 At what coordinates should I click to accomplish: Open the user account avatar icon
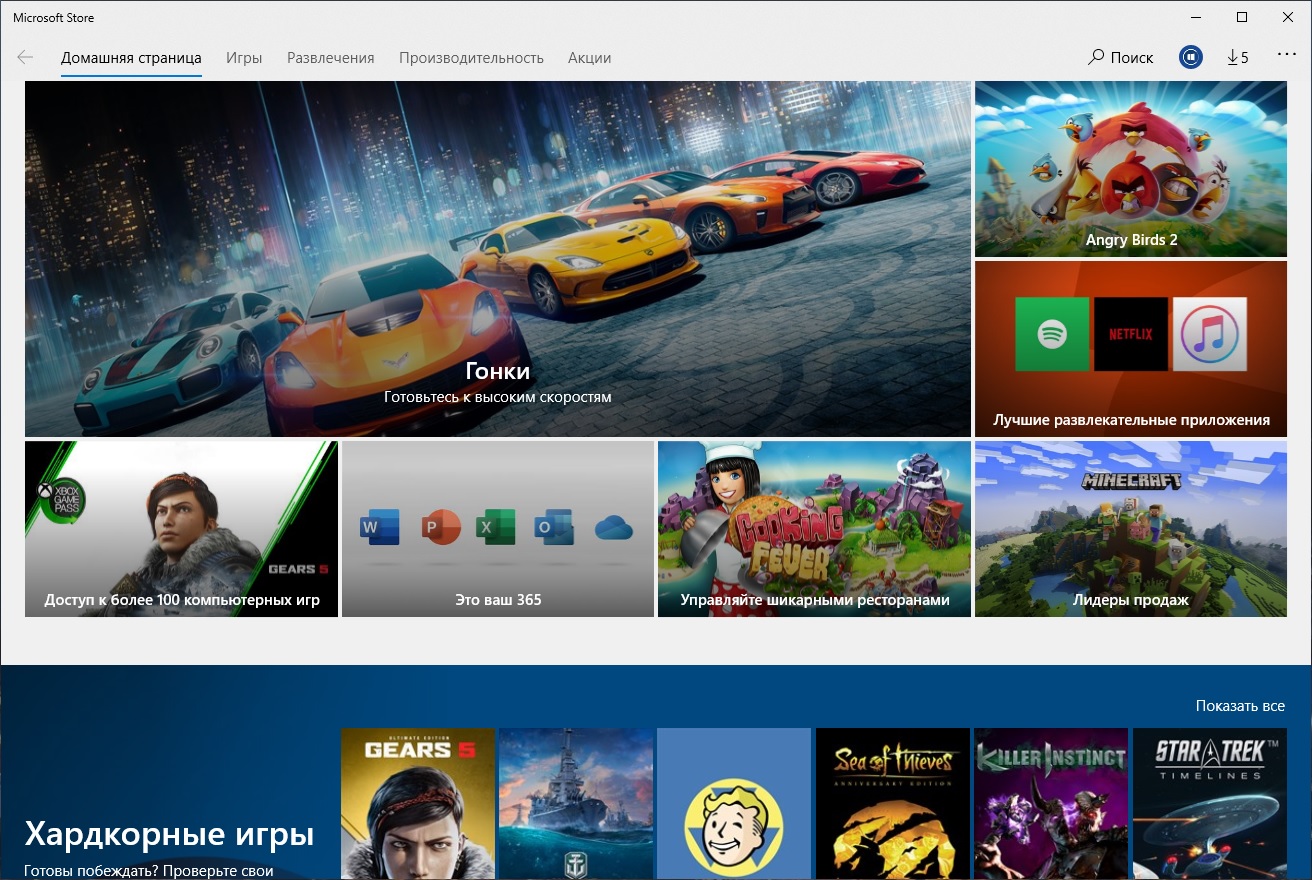(1190, 57)
